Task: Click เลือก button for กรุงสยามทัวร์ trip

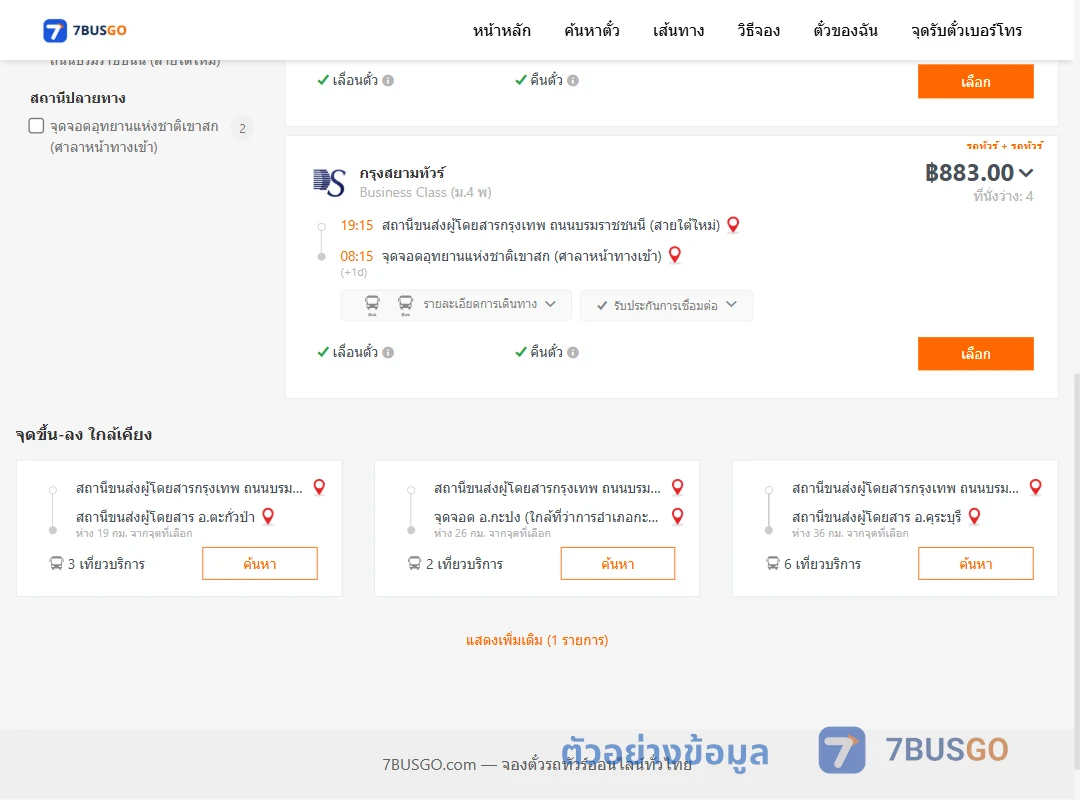Action: tap(975, 353)
